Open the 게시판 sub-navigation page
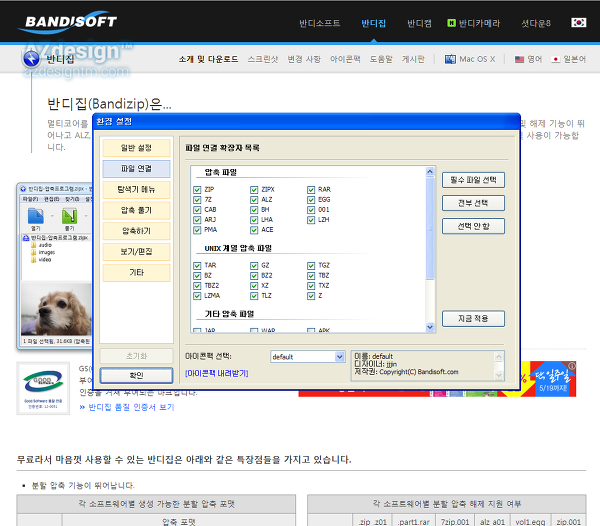Screen dimensions: 600x526 413,59
